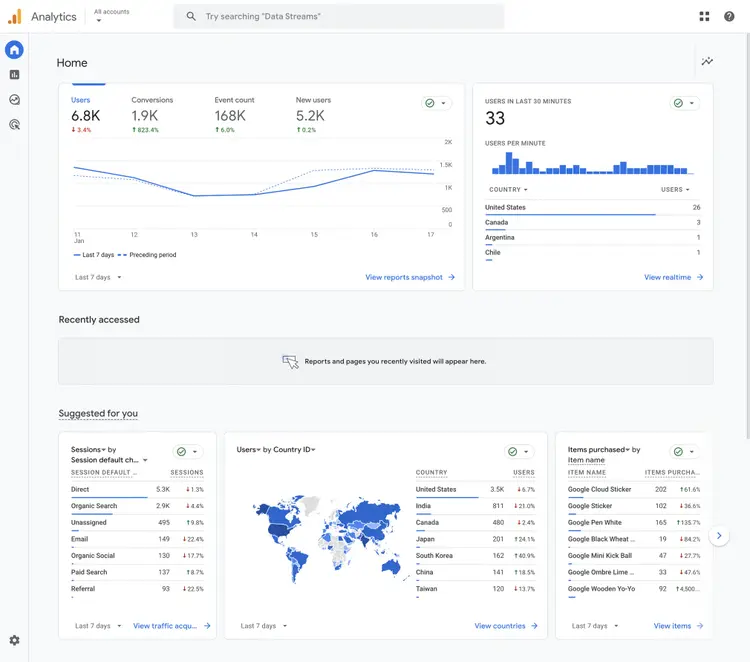
Task: Open Last 7 days dropdown on Items card
Action: [x=595, y=626]
